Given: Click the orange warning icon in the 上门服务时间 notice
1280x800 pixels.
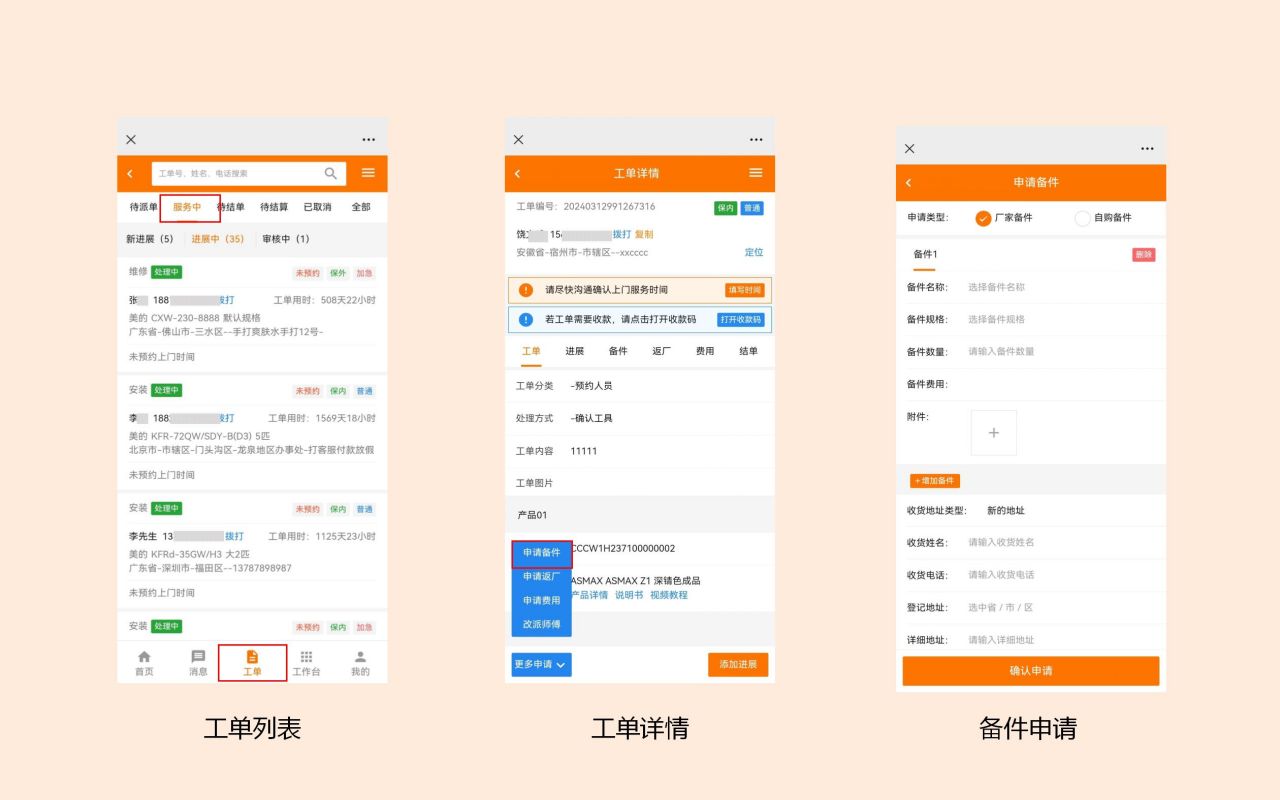Looking at the screenshot, I should click(526, 290).
